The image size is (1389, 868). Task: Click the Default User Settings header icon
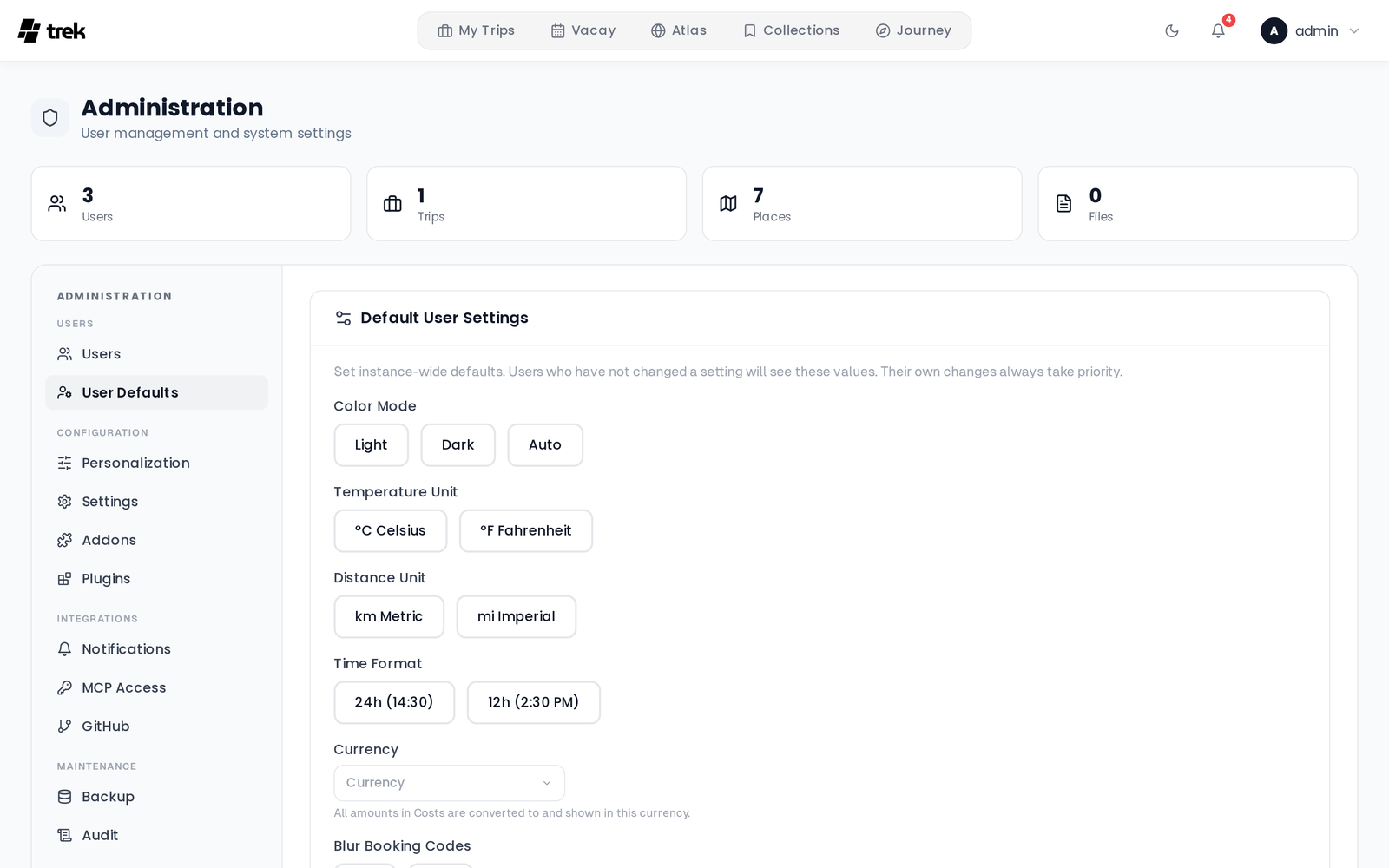coord(344,319)
